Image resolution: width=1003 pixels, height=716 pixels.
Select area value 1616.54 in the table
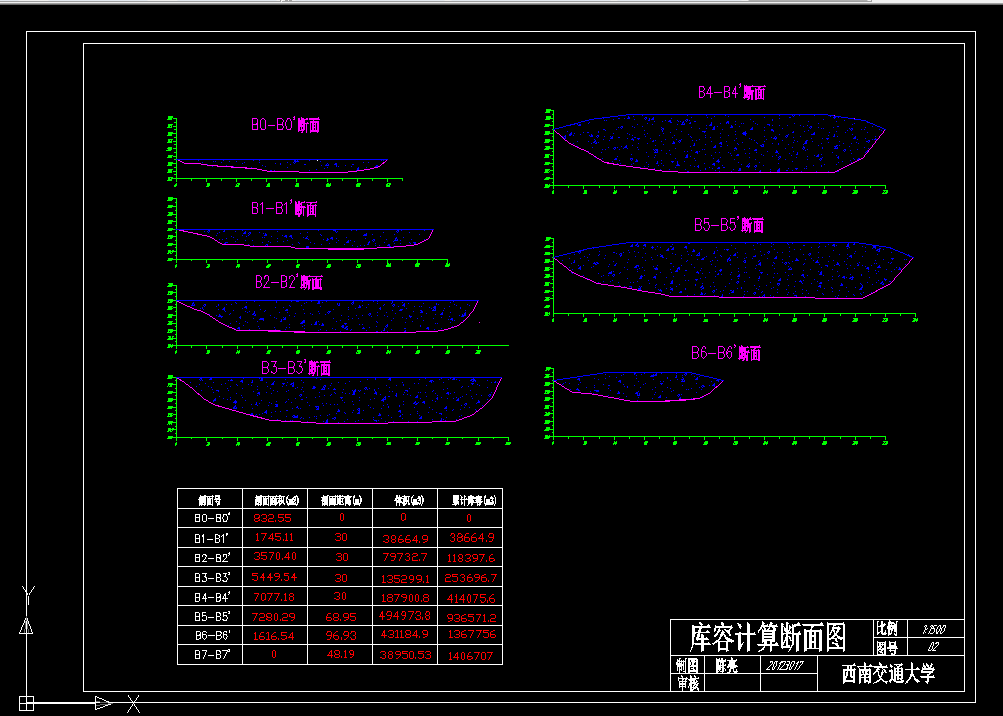(274, 635)
